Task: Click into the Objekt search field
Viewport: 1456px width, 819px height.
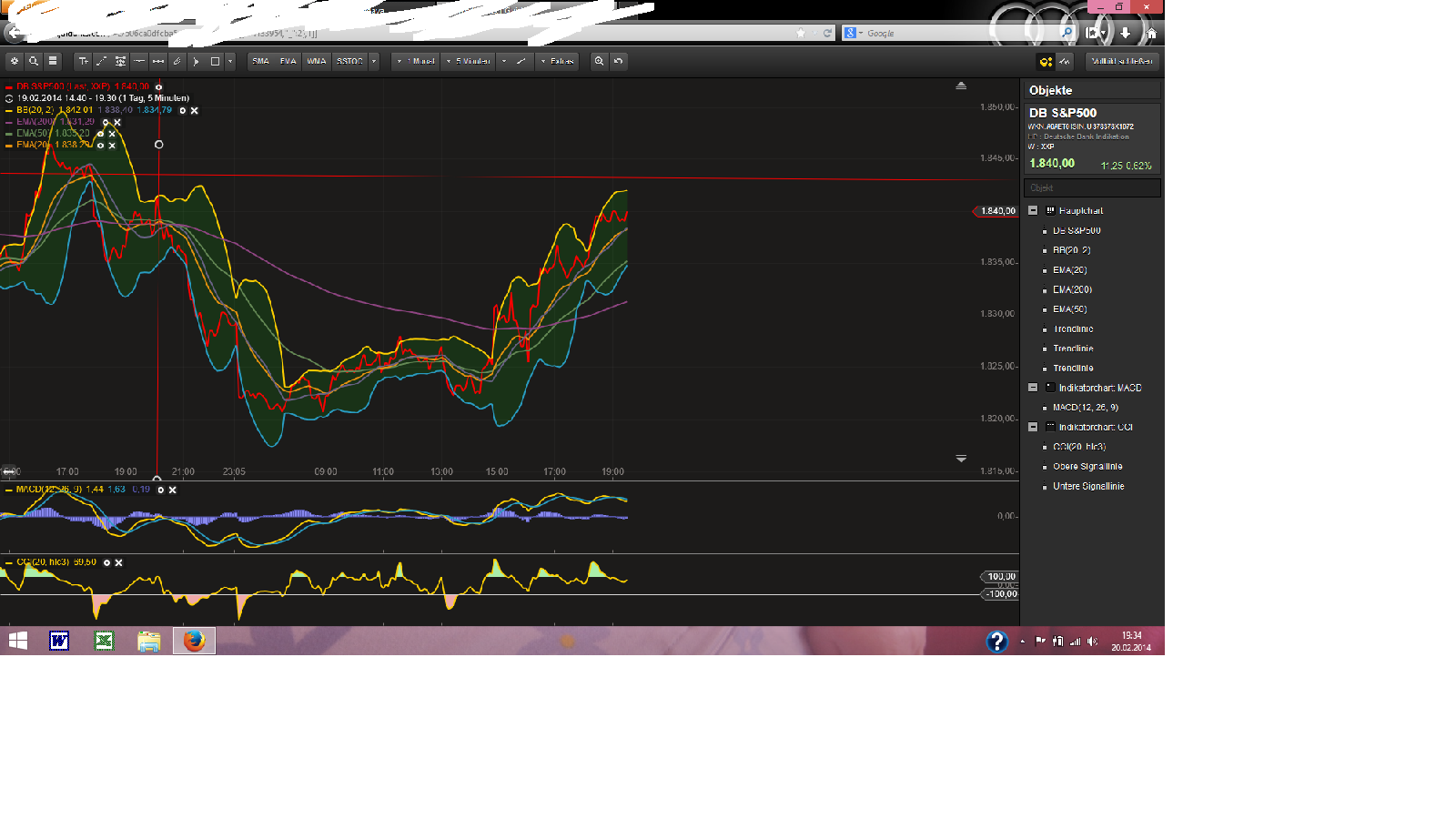Action: [1092, 187]
